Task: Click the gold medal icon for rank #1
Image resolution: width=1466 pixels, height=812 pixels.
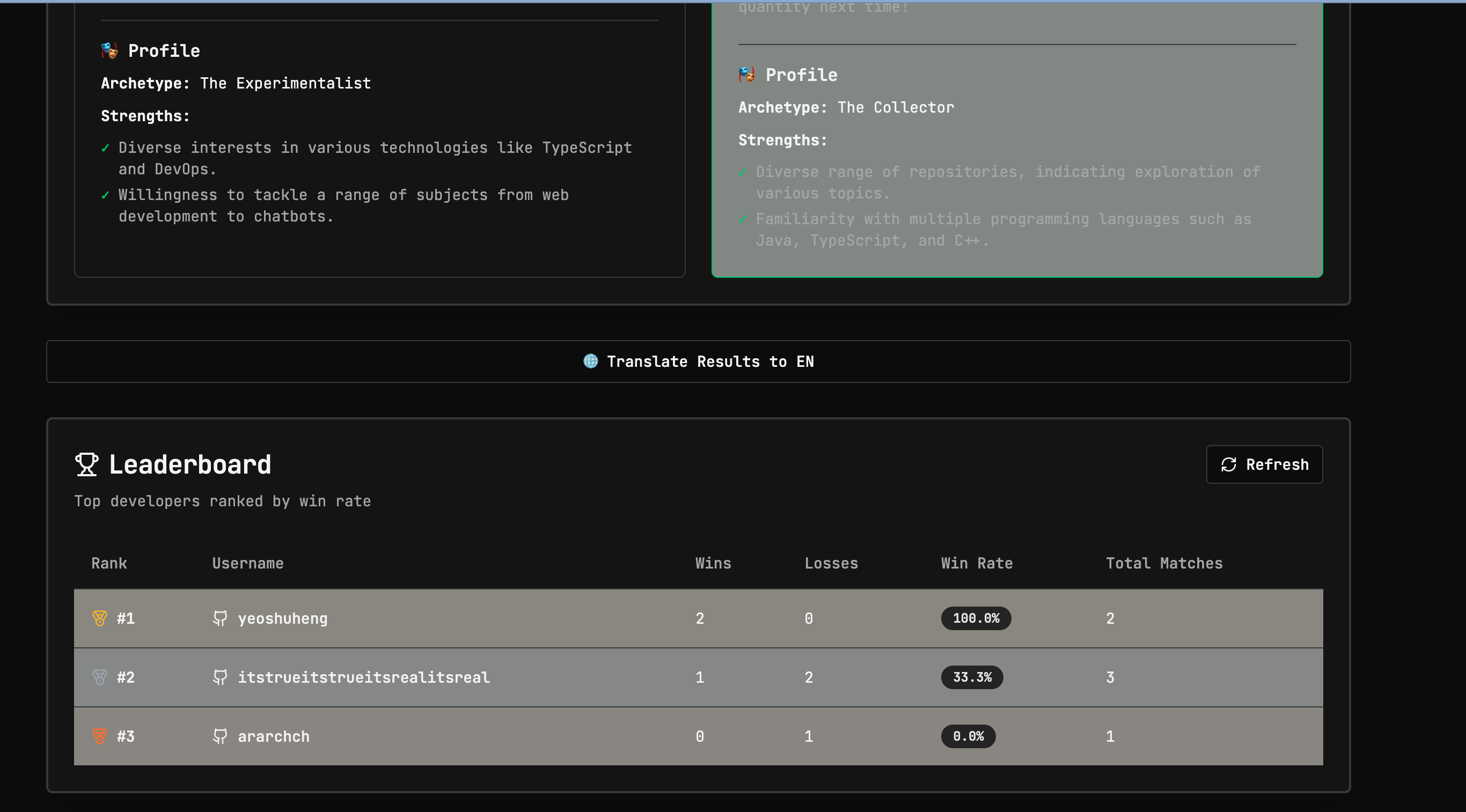Action: click(100, 618)
